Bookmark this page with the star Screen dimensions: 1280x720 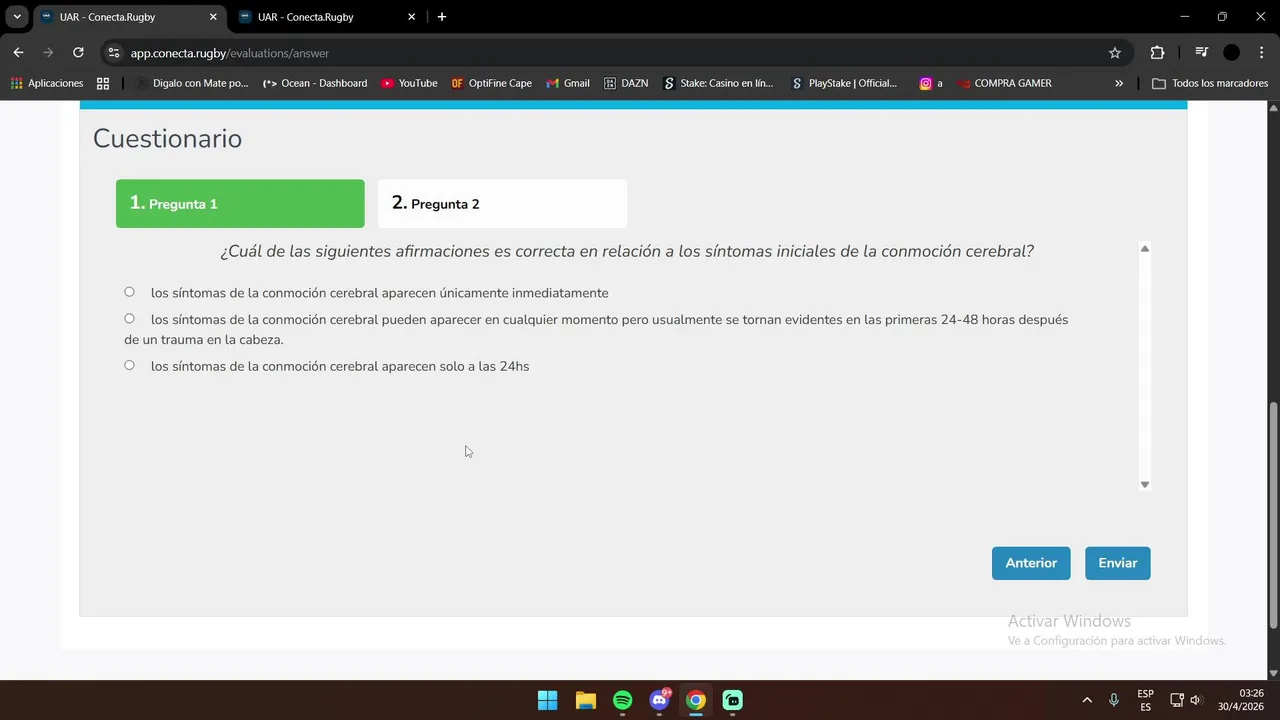[1115, 53]
